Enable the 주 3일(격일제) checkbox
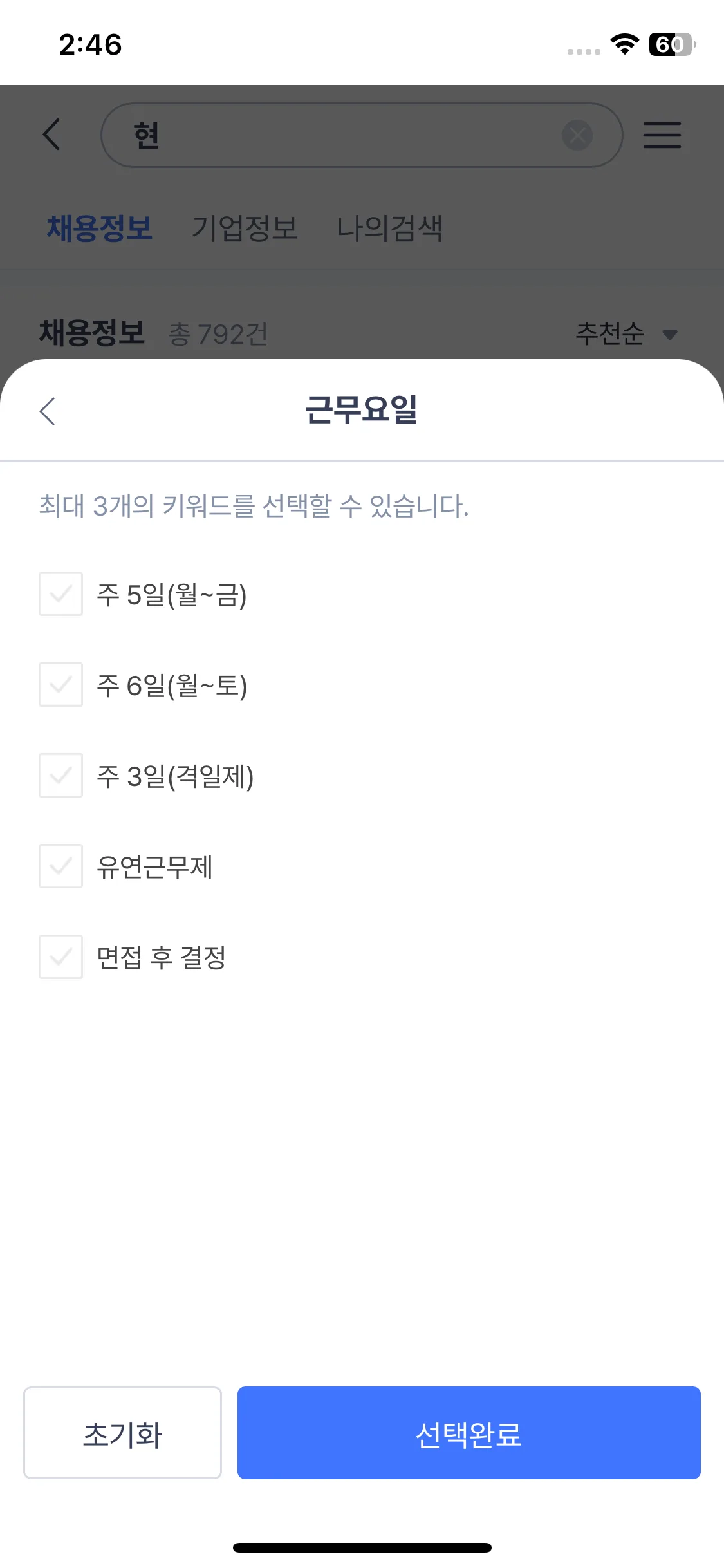 (61, 775)
